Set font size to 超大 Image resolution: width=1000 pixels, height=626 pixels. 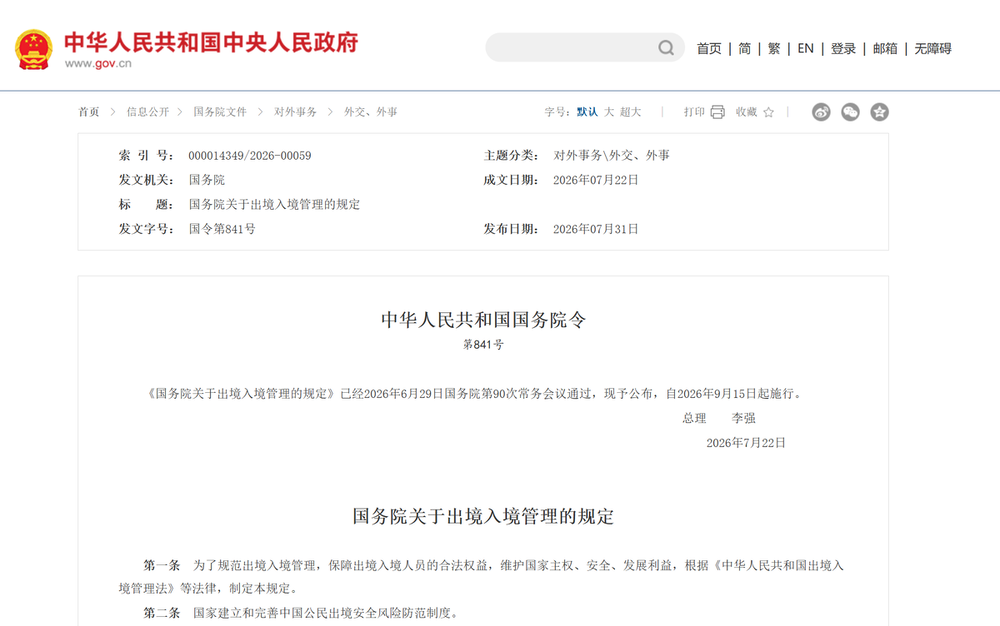click(x=630, y=112)
